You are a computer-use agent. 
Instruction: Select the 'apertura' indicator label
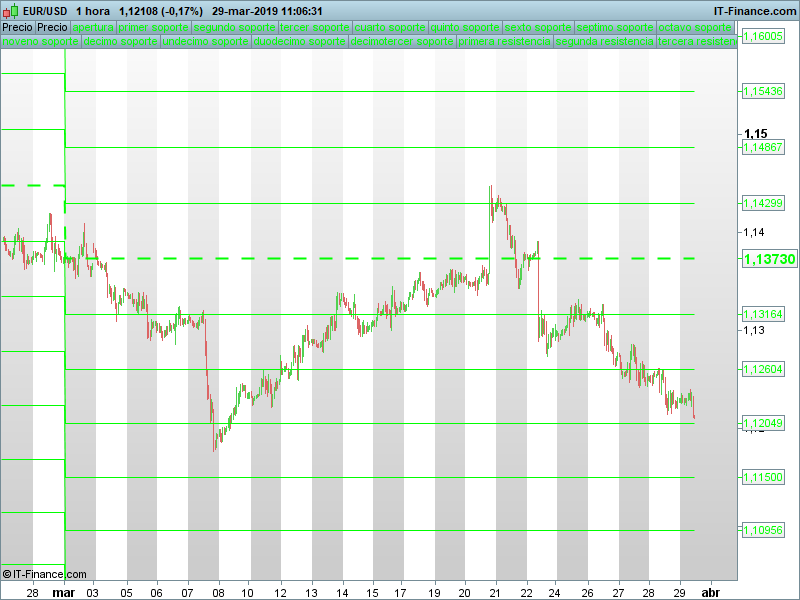click(x=93, y=27)
